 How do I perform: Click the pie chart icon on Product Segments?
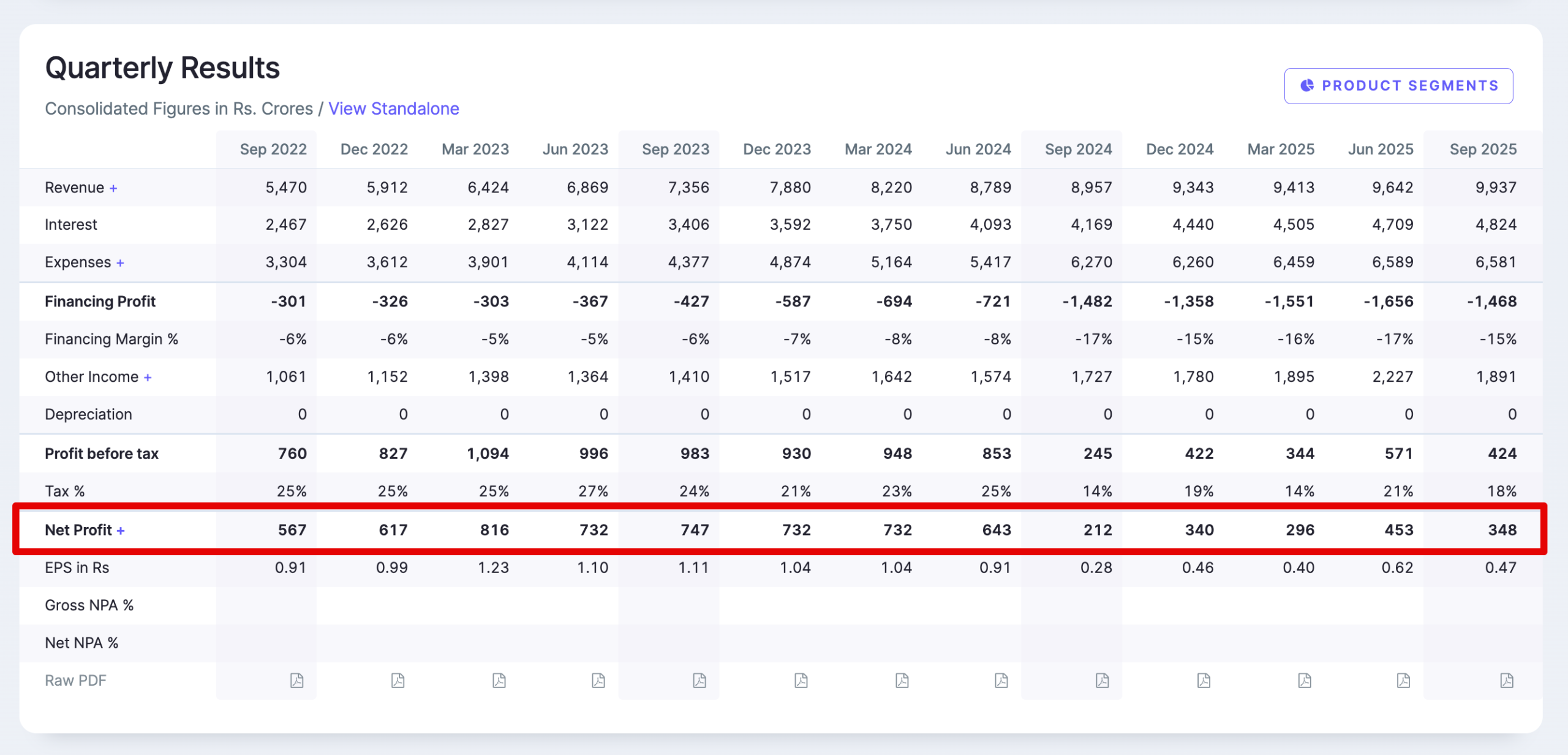pos(1307,85)
